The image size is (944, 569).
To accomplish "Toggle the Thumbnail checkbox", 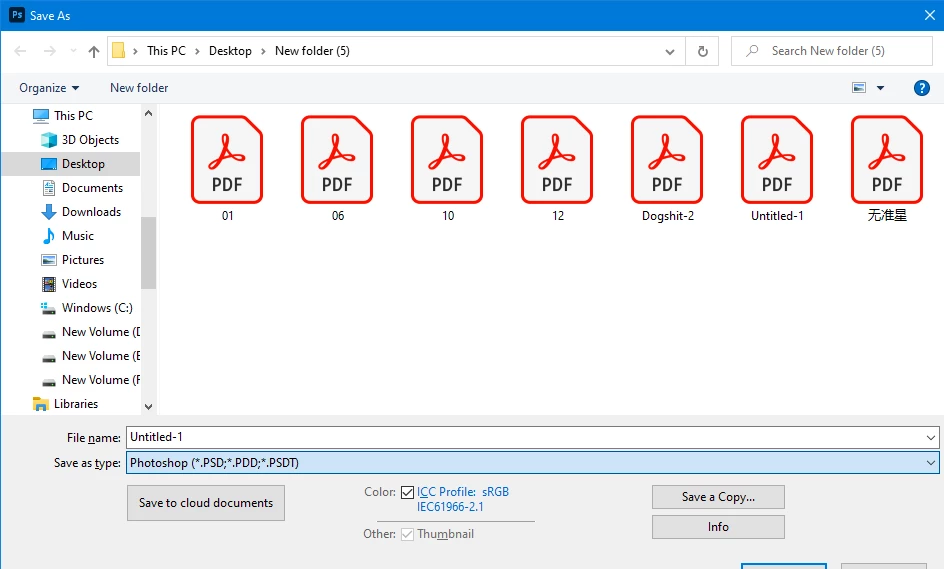I will point(408,535).
